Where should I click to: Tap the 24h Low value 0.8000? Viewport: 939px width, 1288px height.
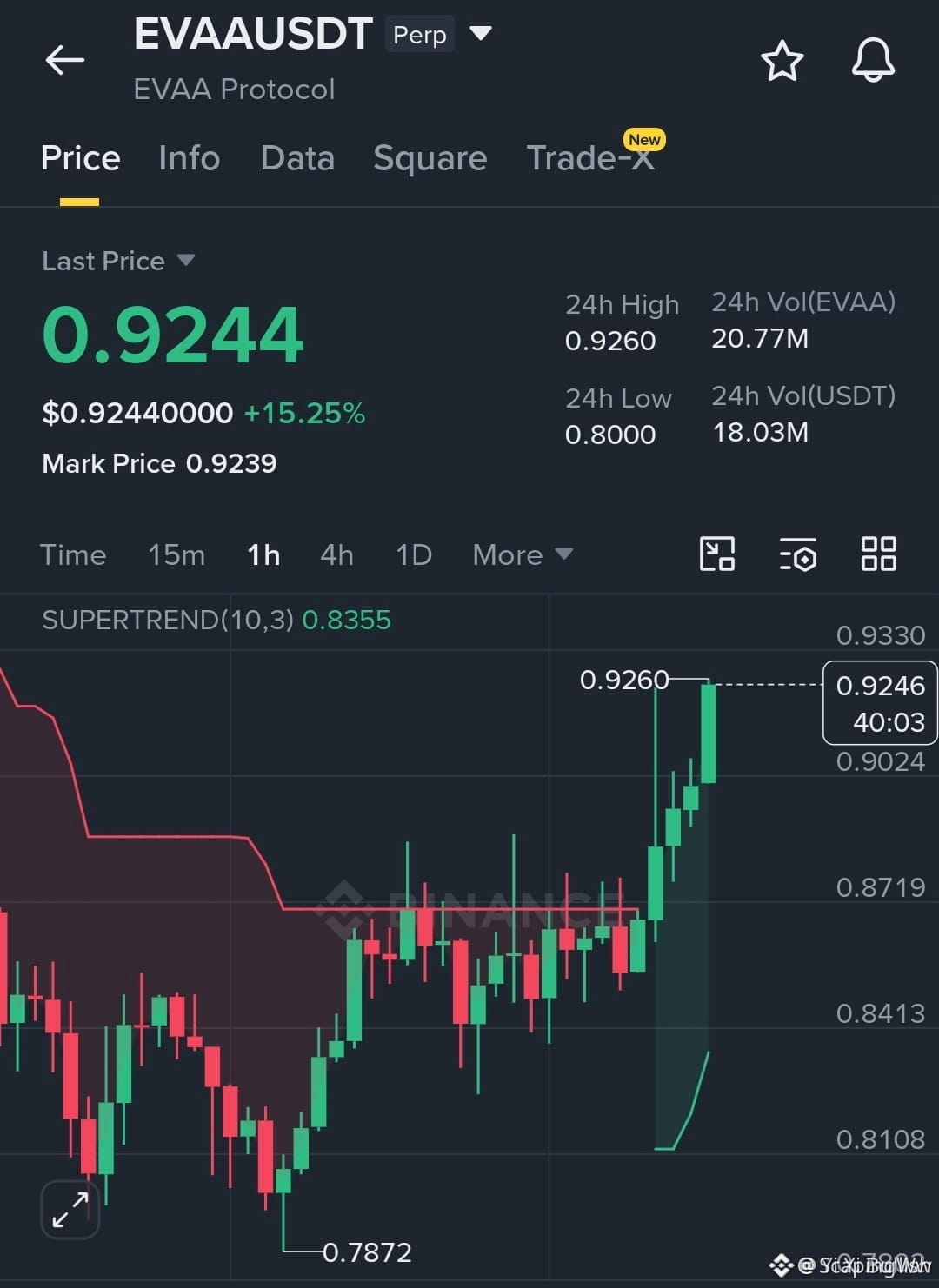tap(610, 435)
